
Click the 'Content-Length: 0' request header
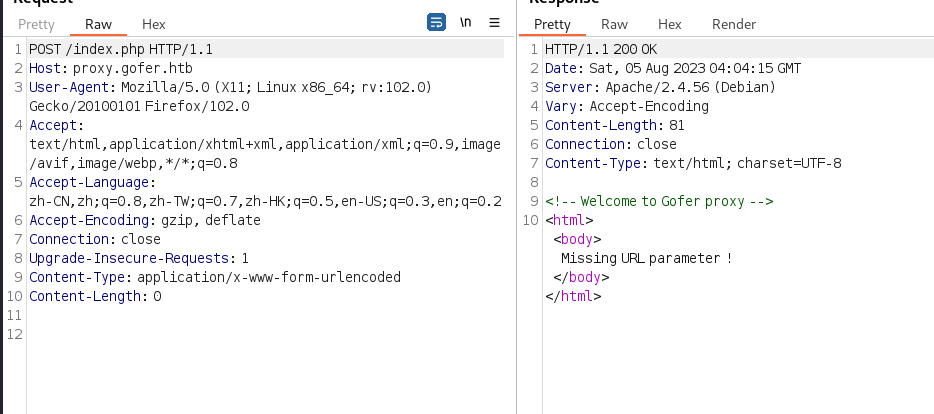coord(95,297)
